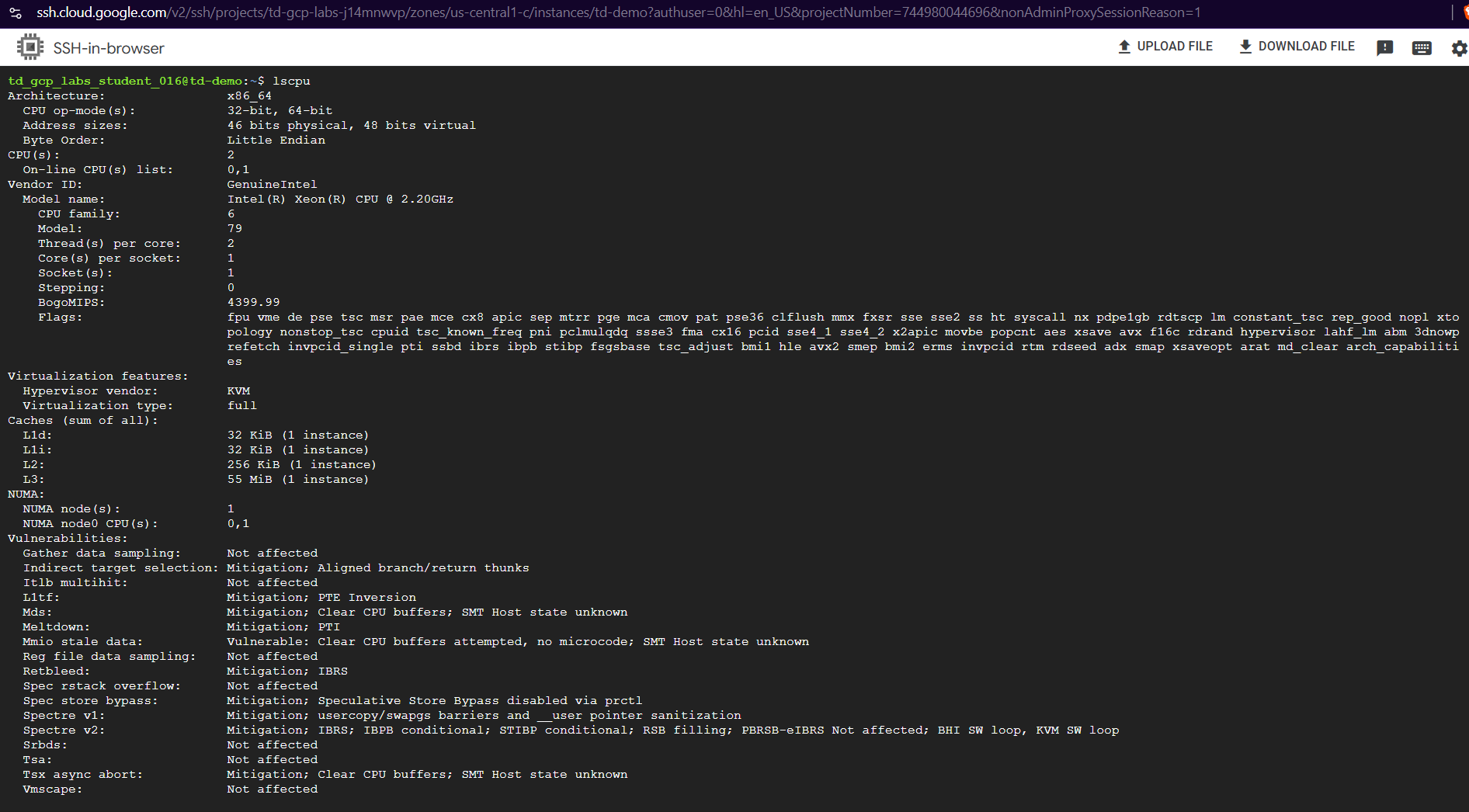Open the send feedback icon

click(1384, 48)
